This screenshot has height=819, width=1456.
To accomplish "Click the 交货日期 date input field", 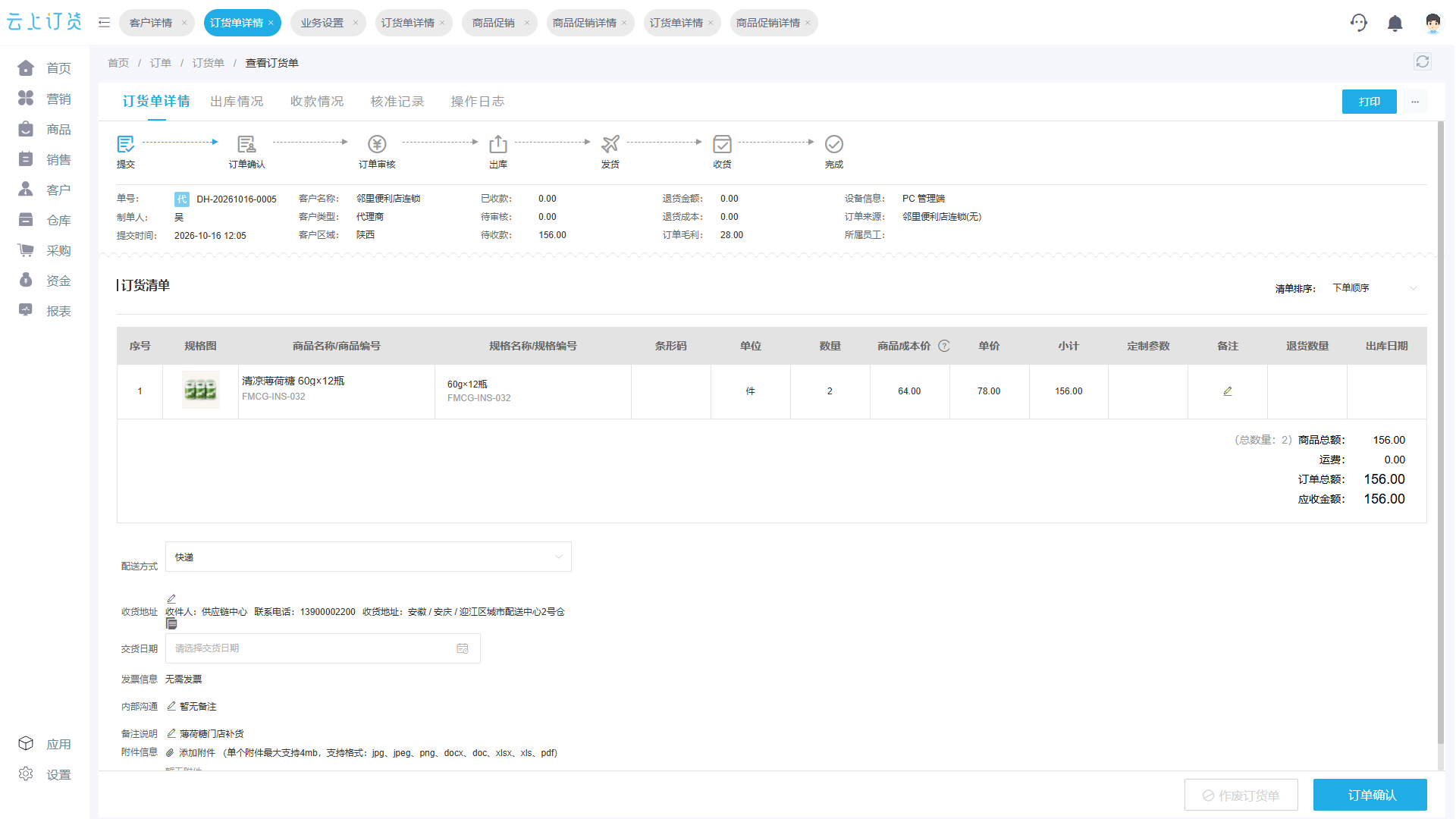I will point(323,648).
